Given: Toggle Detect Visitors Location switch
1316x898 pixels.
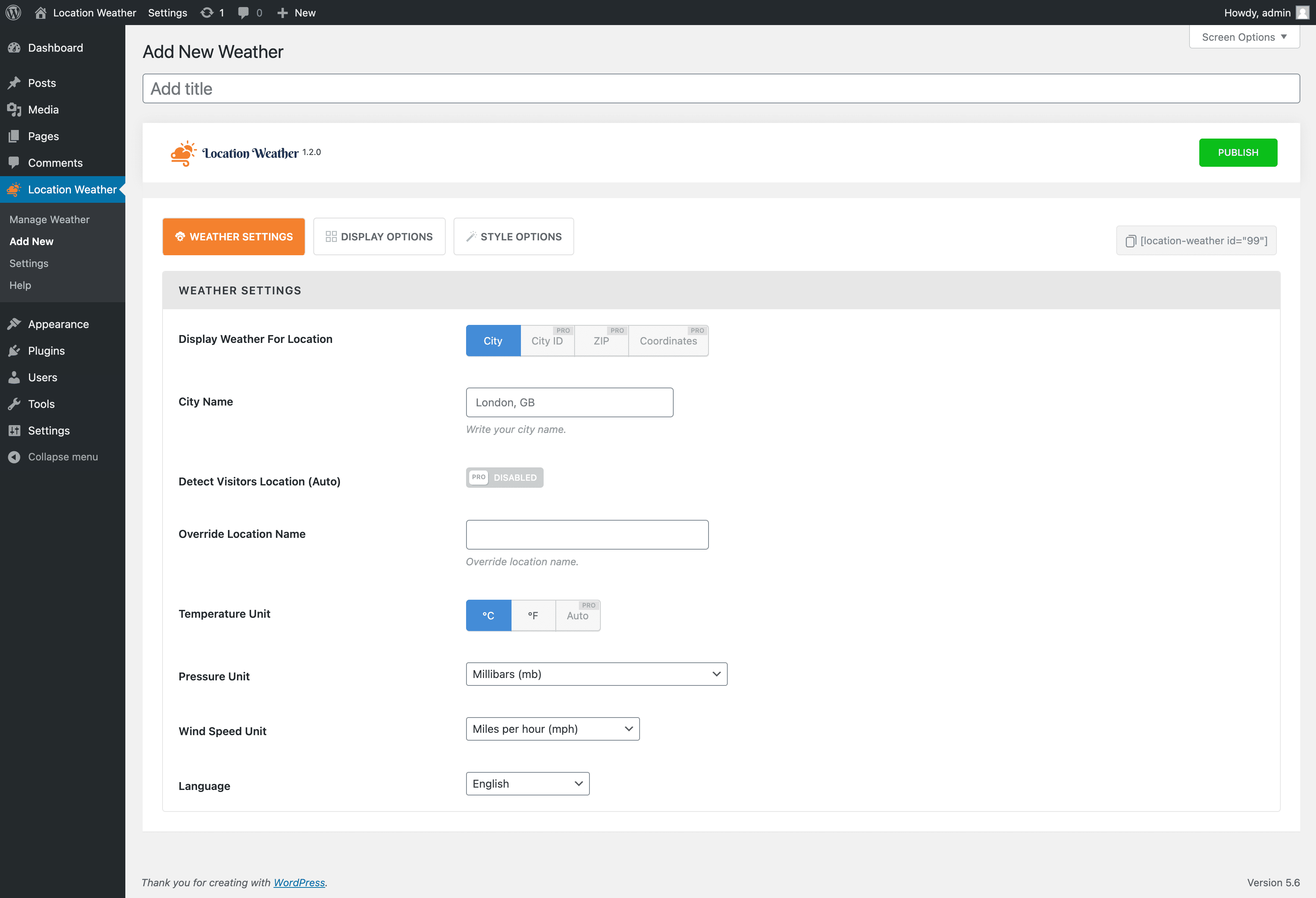Looking at the screenshot, I should [504, 478].
